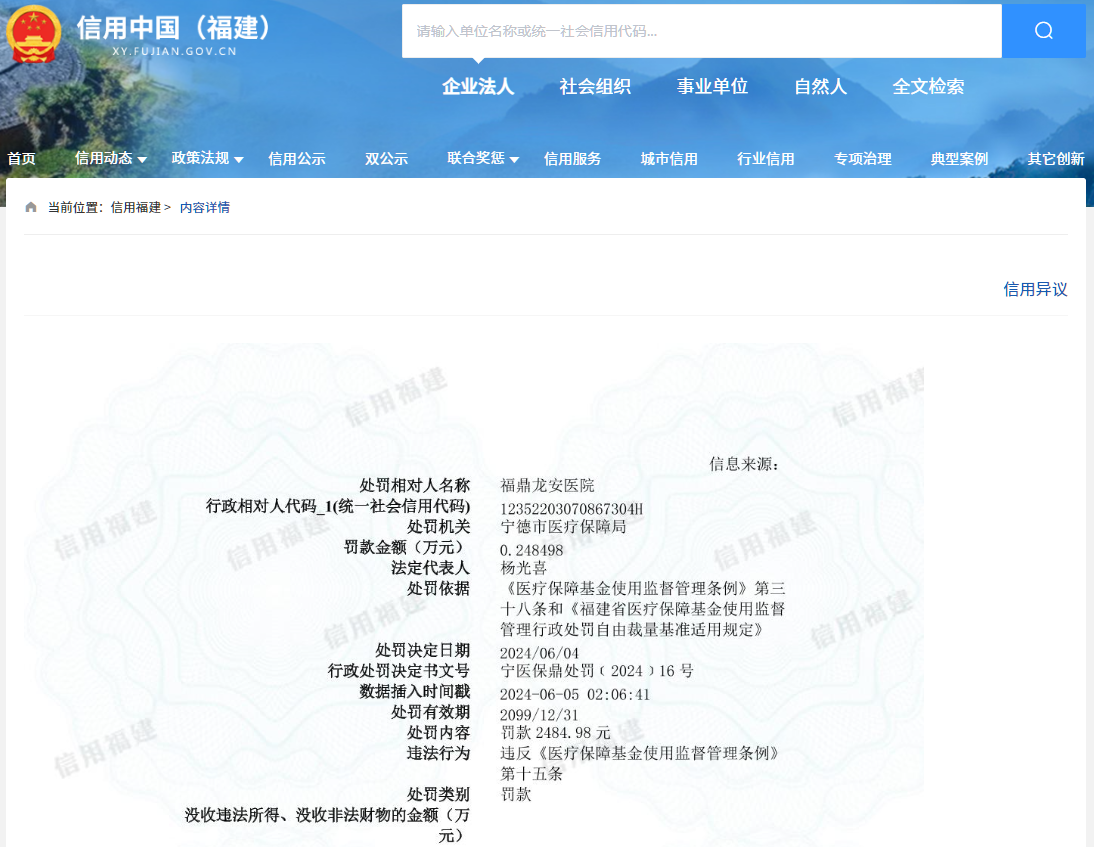Open 信用服务 navigation item
1094x847 pixels.
pyautogui.click(x=572, y=159)
